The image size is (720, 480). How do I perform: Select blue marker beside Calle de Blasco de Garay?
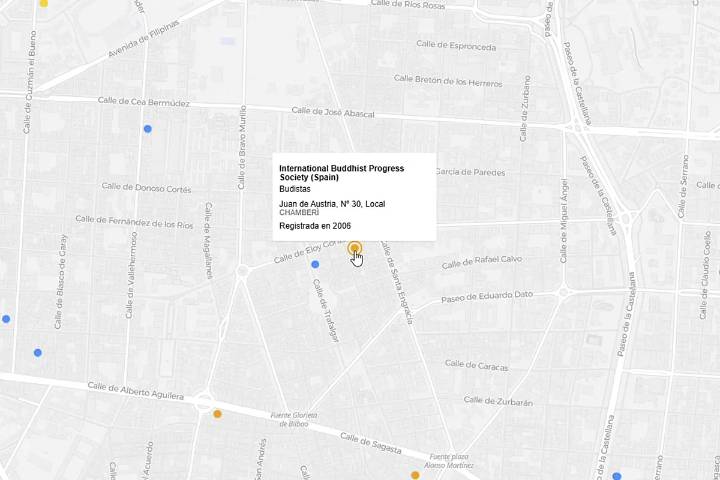coord(37,352)
